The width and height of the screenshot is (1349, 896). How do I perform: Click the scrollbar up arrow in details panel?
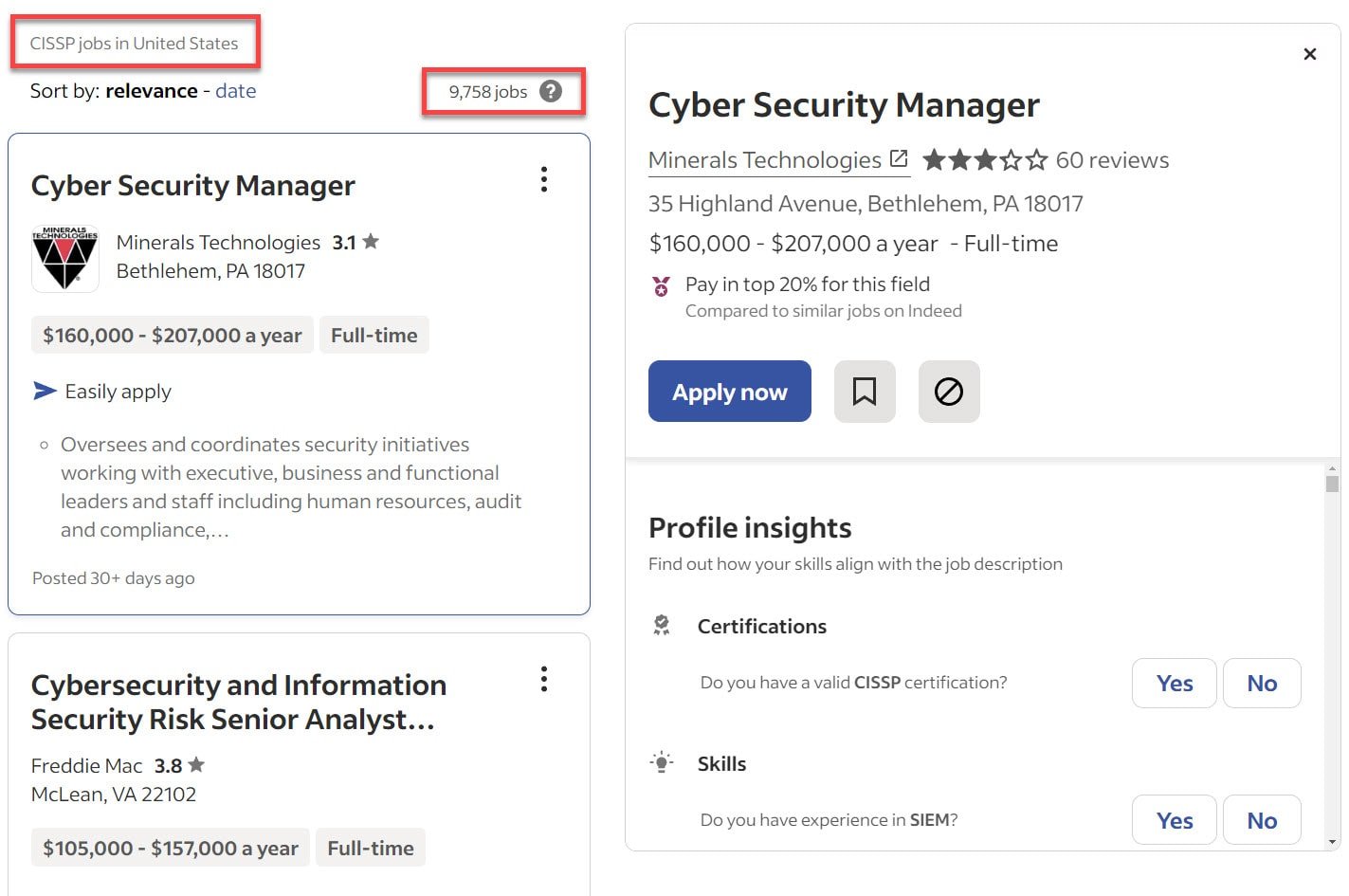tap(1333, 468)
